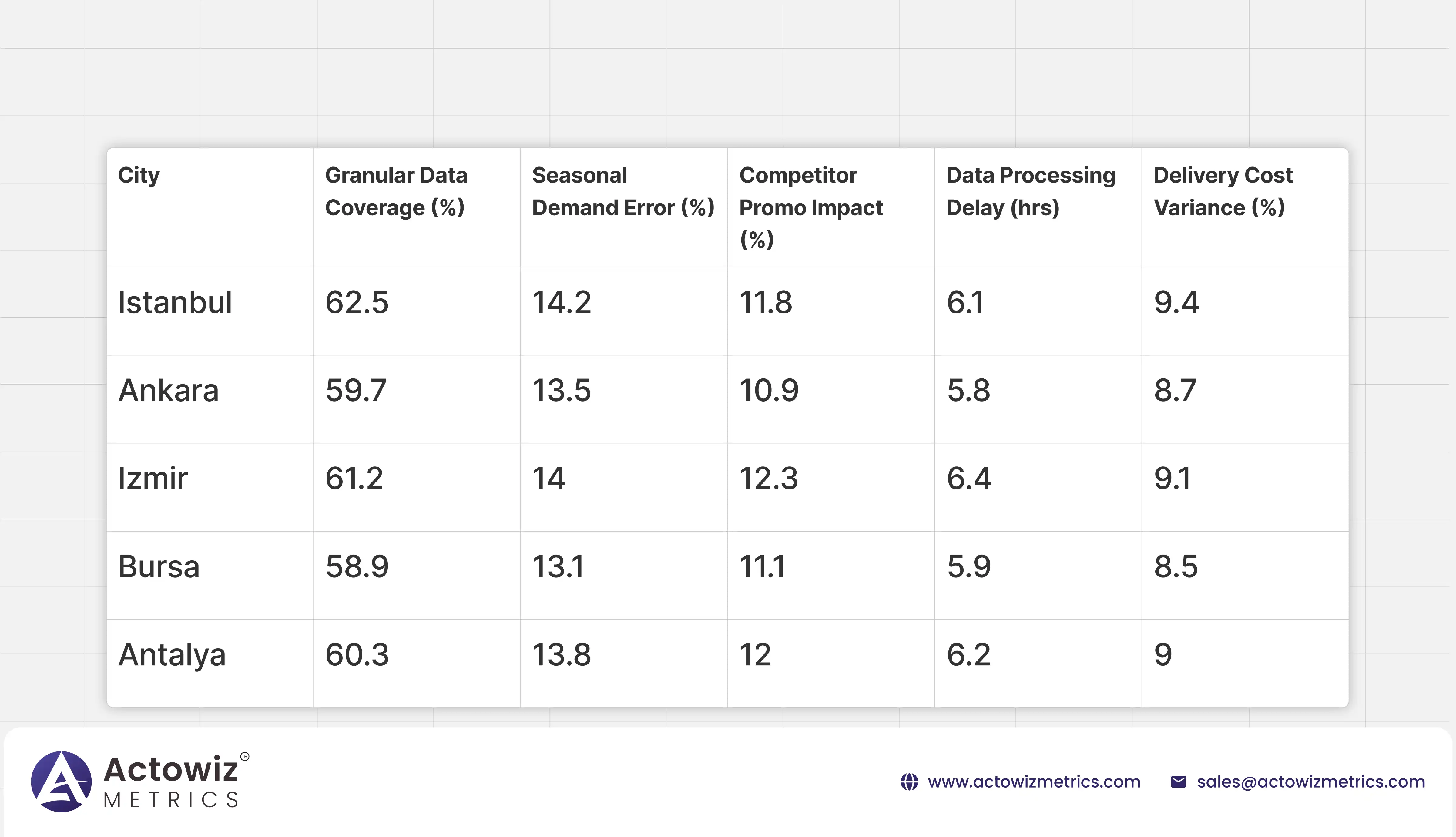Select the Delivery Cost Variance (%) header
The width and height of the screenshot is (1456, 837).
tap(1223, 191)
